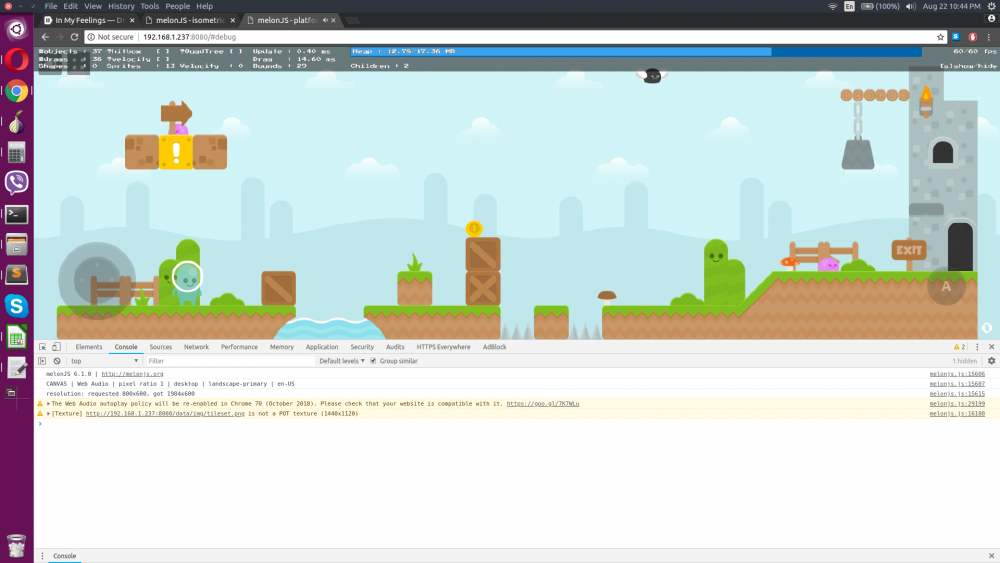Open the Audits tab
This screenshot has height=563, width=1000.
coord(395,347)
